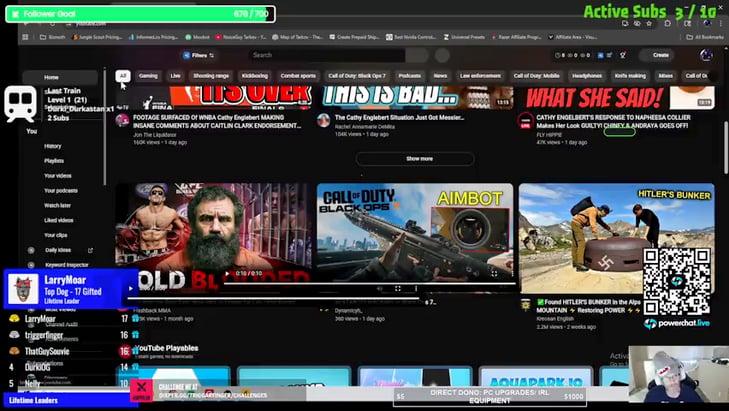Select the Kickboxing filter chip
Screen dimensions: 729x411
[x=255, y=76]
